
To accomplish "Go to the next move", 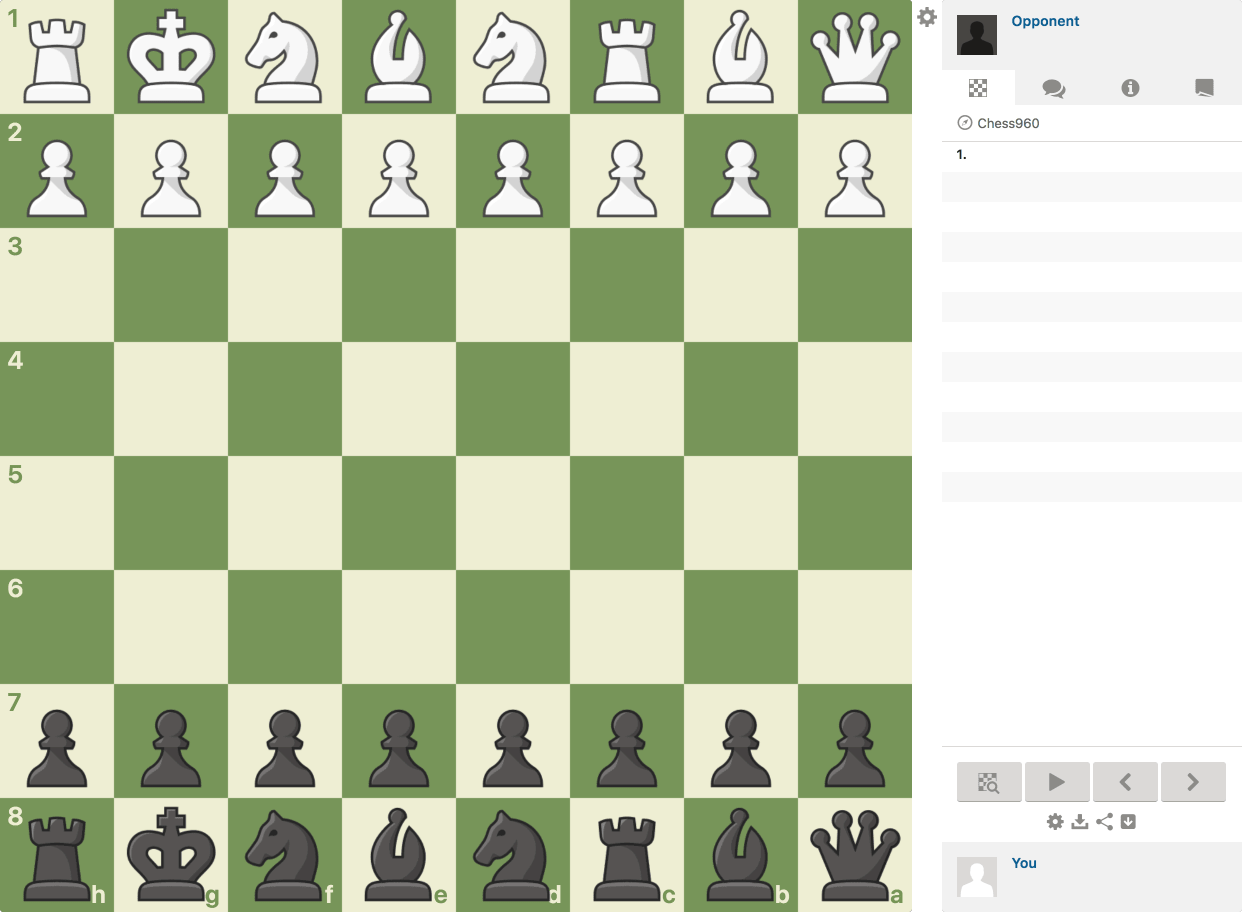I will point(1193,782).
